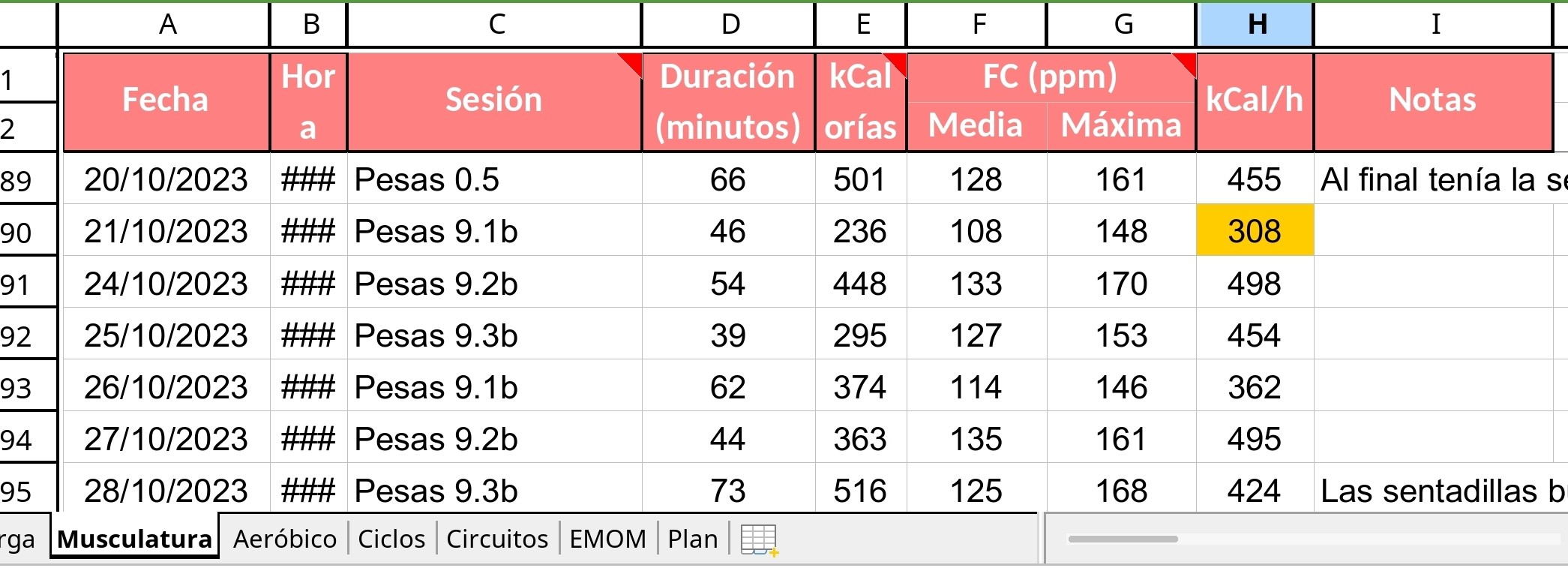Screen dimensions: 1568x568
Task: Select the Musculatura sheet tab
Action: point(135,537)
